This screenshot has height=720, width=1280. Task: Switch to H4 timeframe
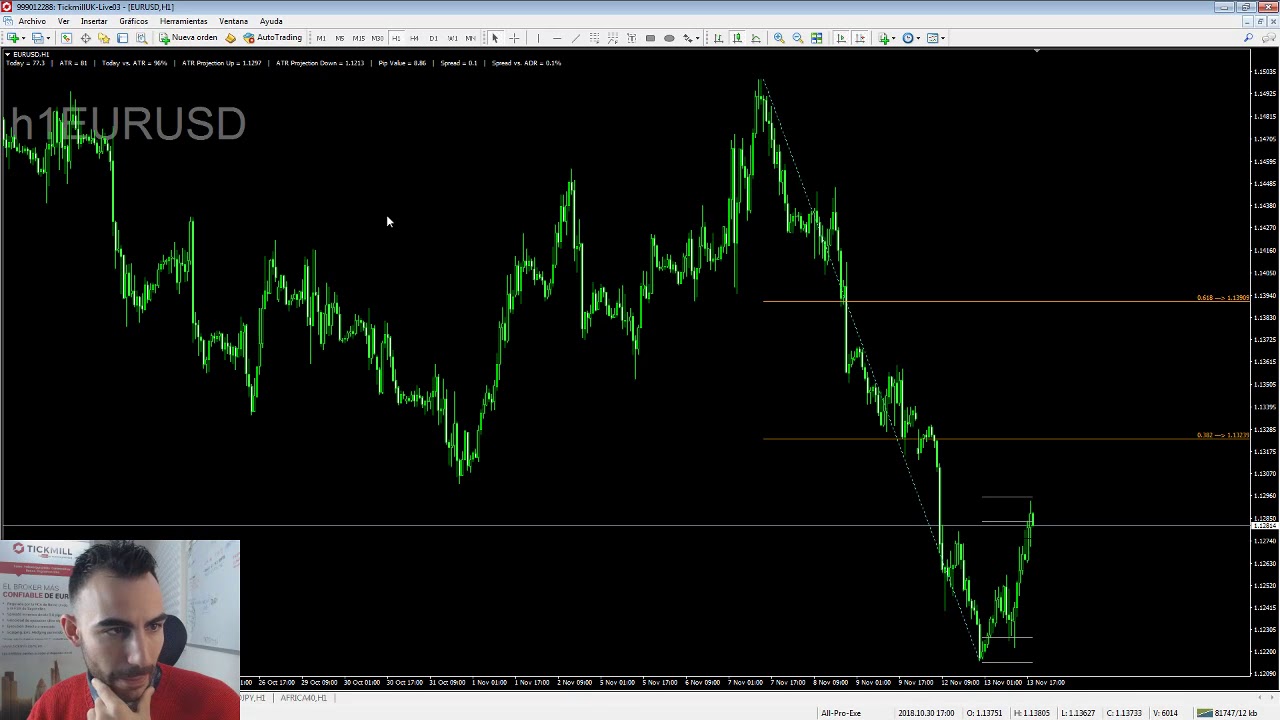click(x=414, y=38)
